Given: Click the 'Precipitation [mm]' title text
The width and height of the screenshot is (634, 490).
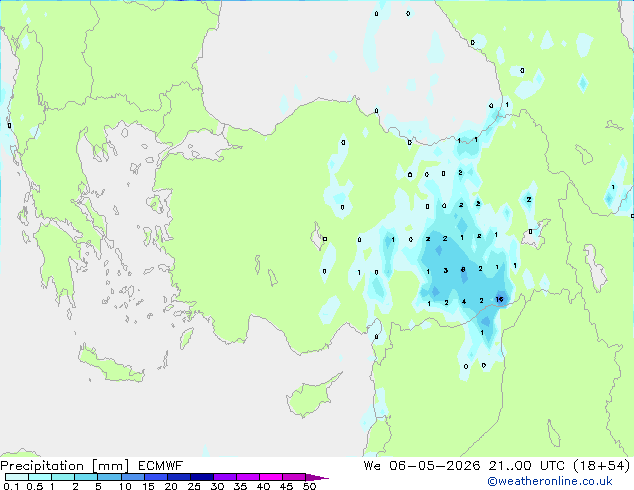Looking at the screenshot, I should click(x=65, y=466).
